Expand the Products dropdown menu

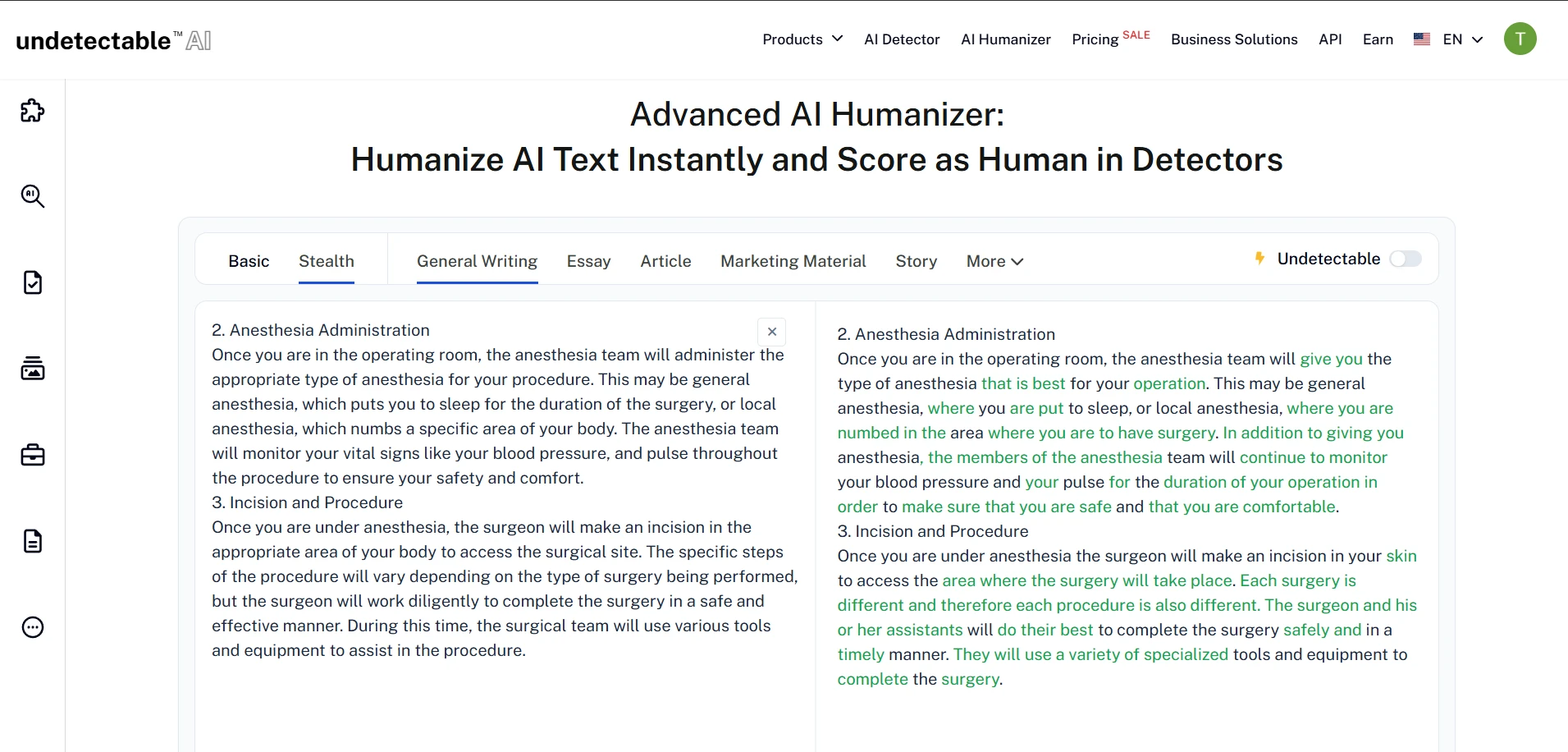pyautogui.click(x=802, y=39)
